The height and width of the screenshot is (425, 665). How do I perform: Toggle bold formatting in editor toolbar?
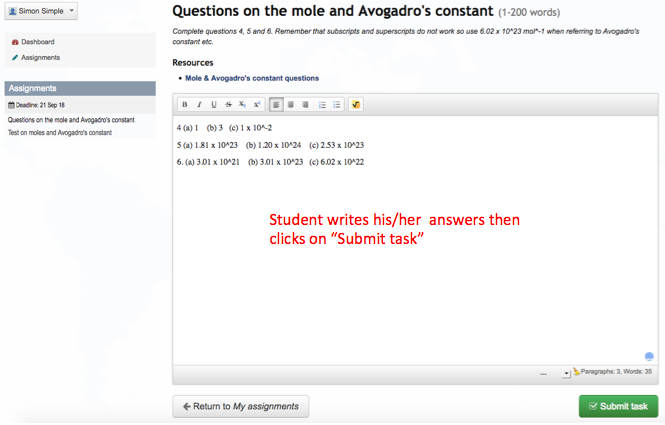[185, 105]
